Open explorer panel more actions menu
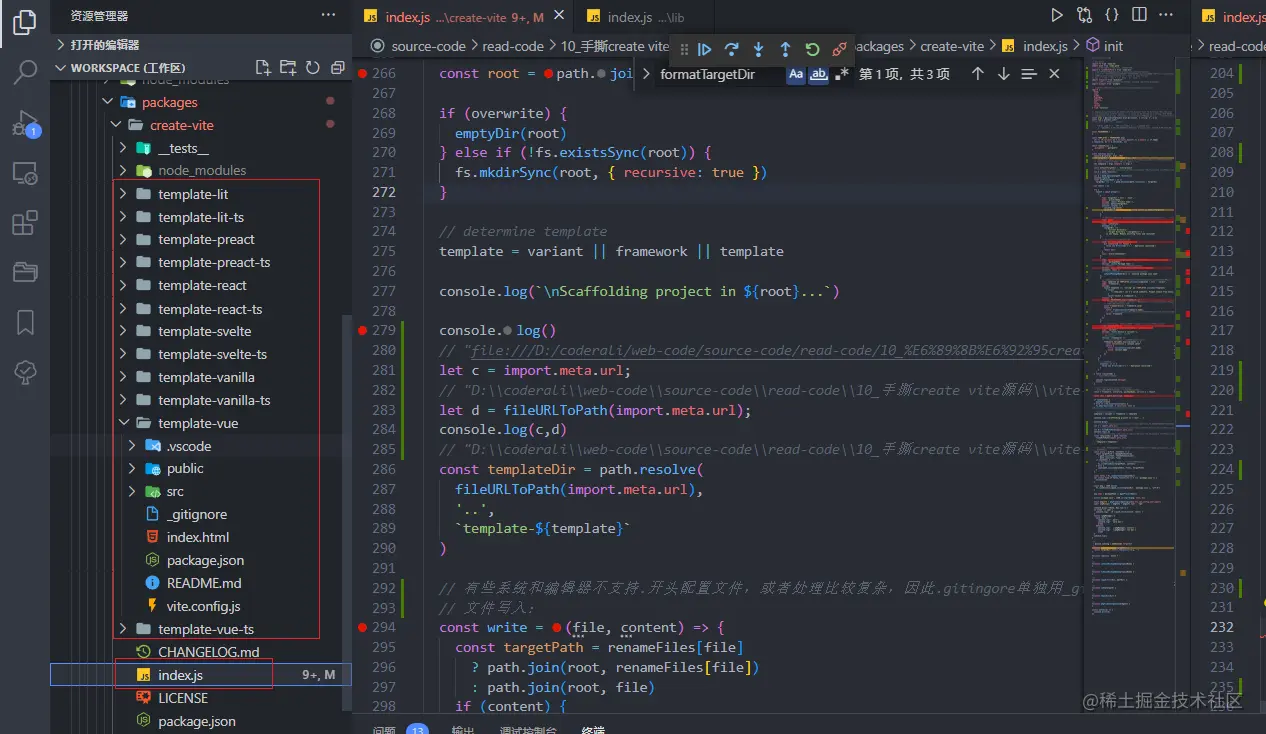This screenshot has height=734, width=1266. coord(328,15)
